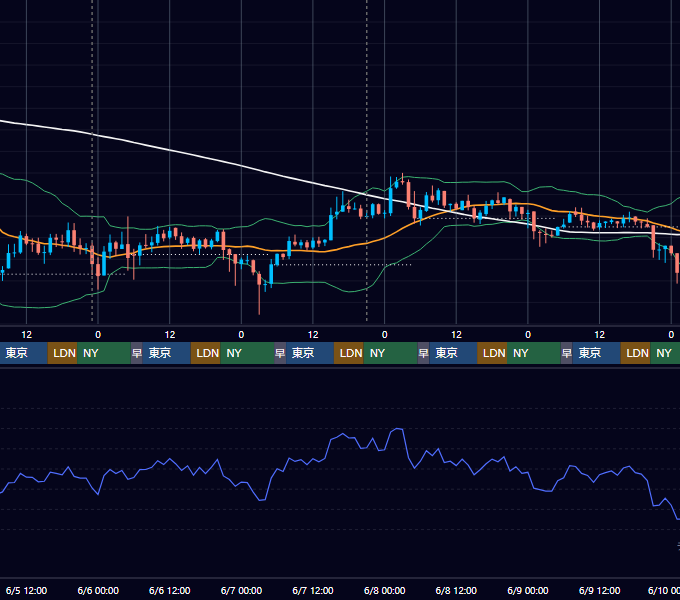
Task: Click the 6/6 12:00 date label
Action: (x=170, y=590)
